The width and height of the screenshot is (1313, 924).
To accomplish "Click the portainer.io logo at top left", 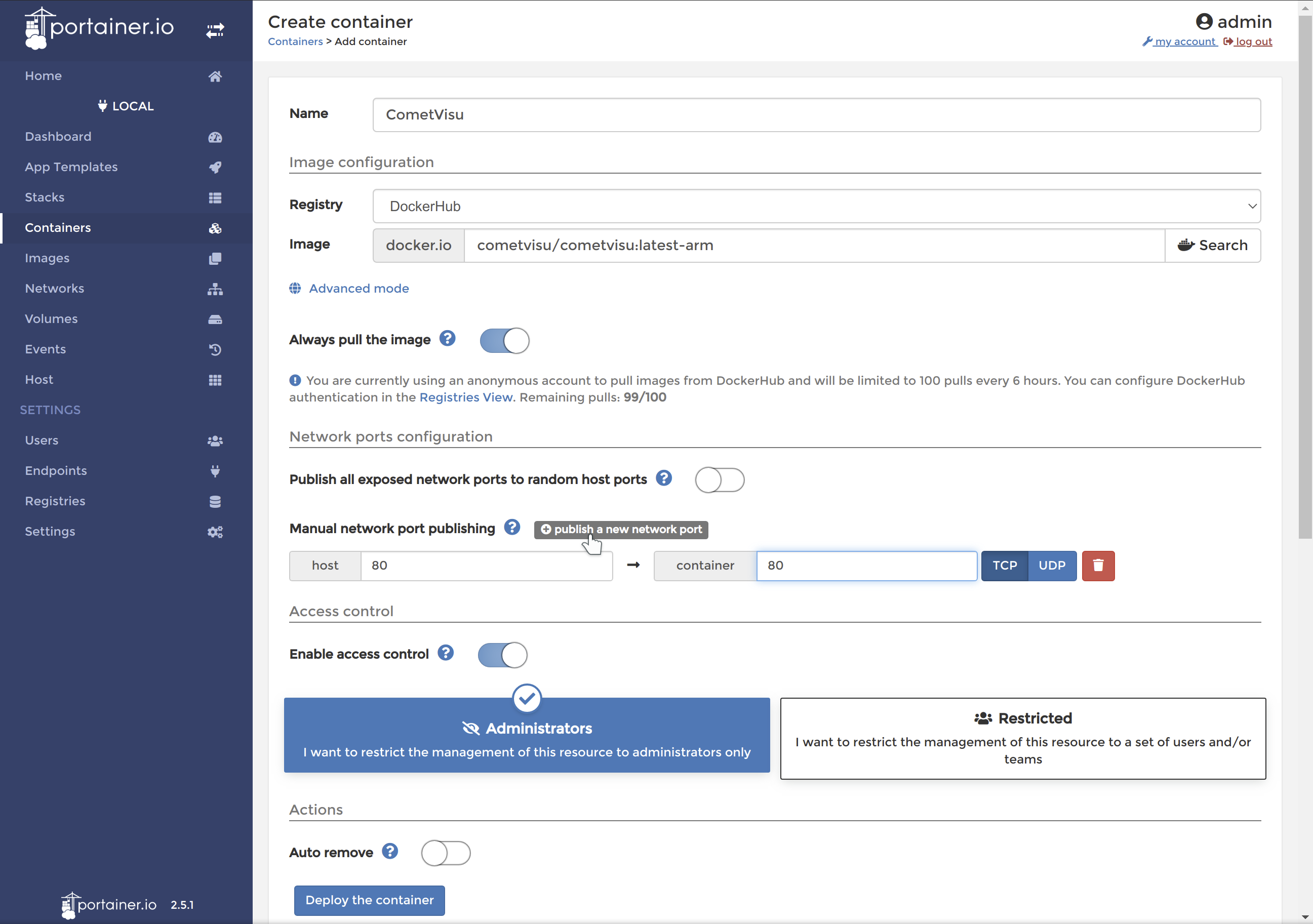I will [100, 28].
